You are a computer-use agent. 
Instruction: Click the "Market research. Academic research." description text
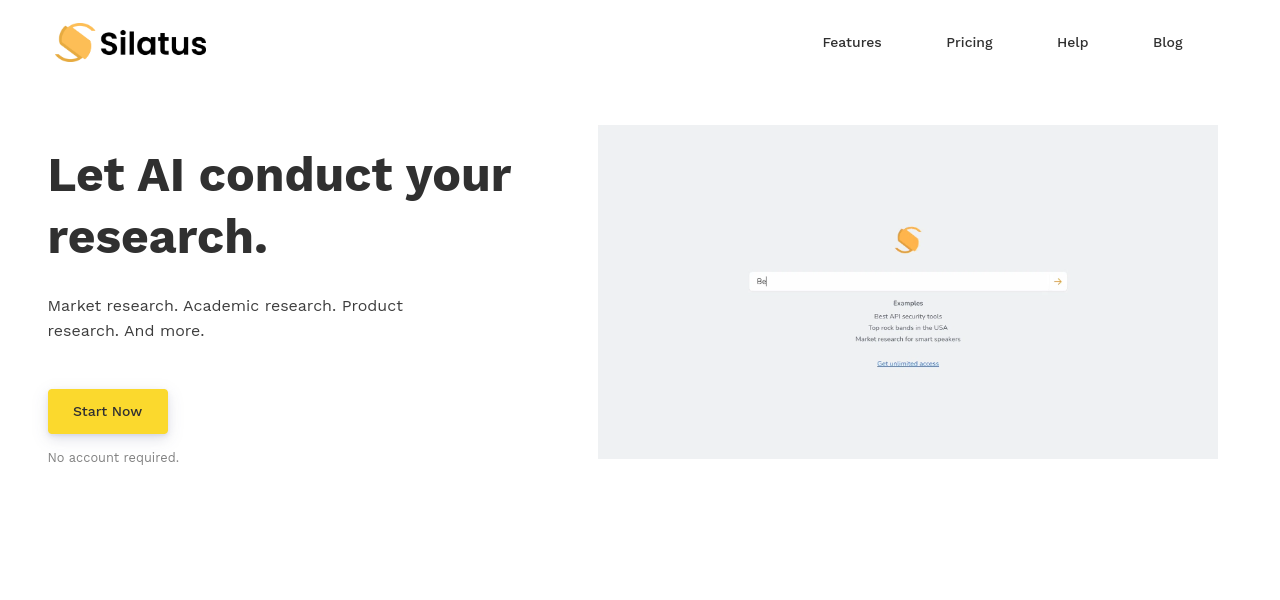225,306
